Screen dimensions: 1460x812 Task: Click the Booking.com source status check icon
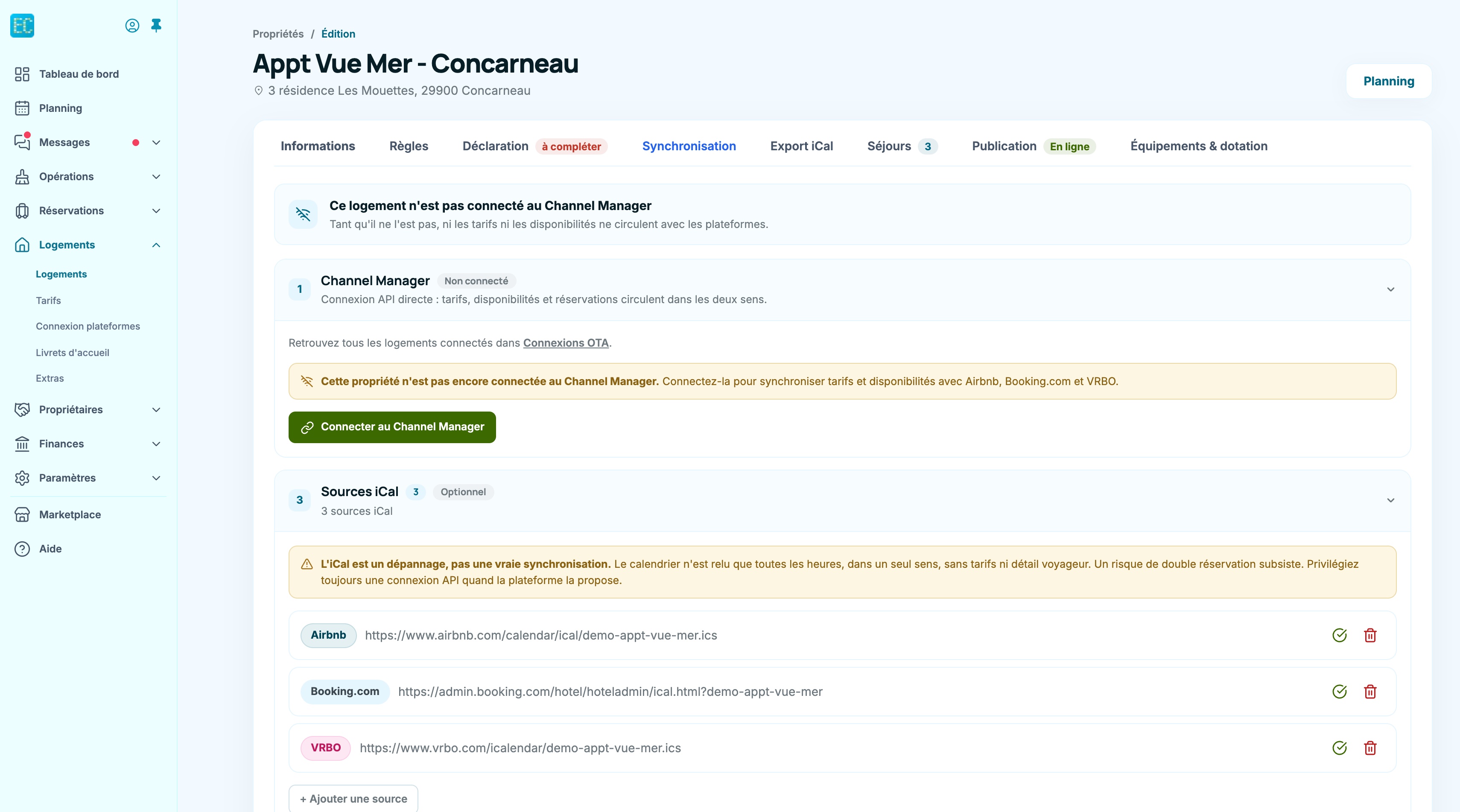1339,691
